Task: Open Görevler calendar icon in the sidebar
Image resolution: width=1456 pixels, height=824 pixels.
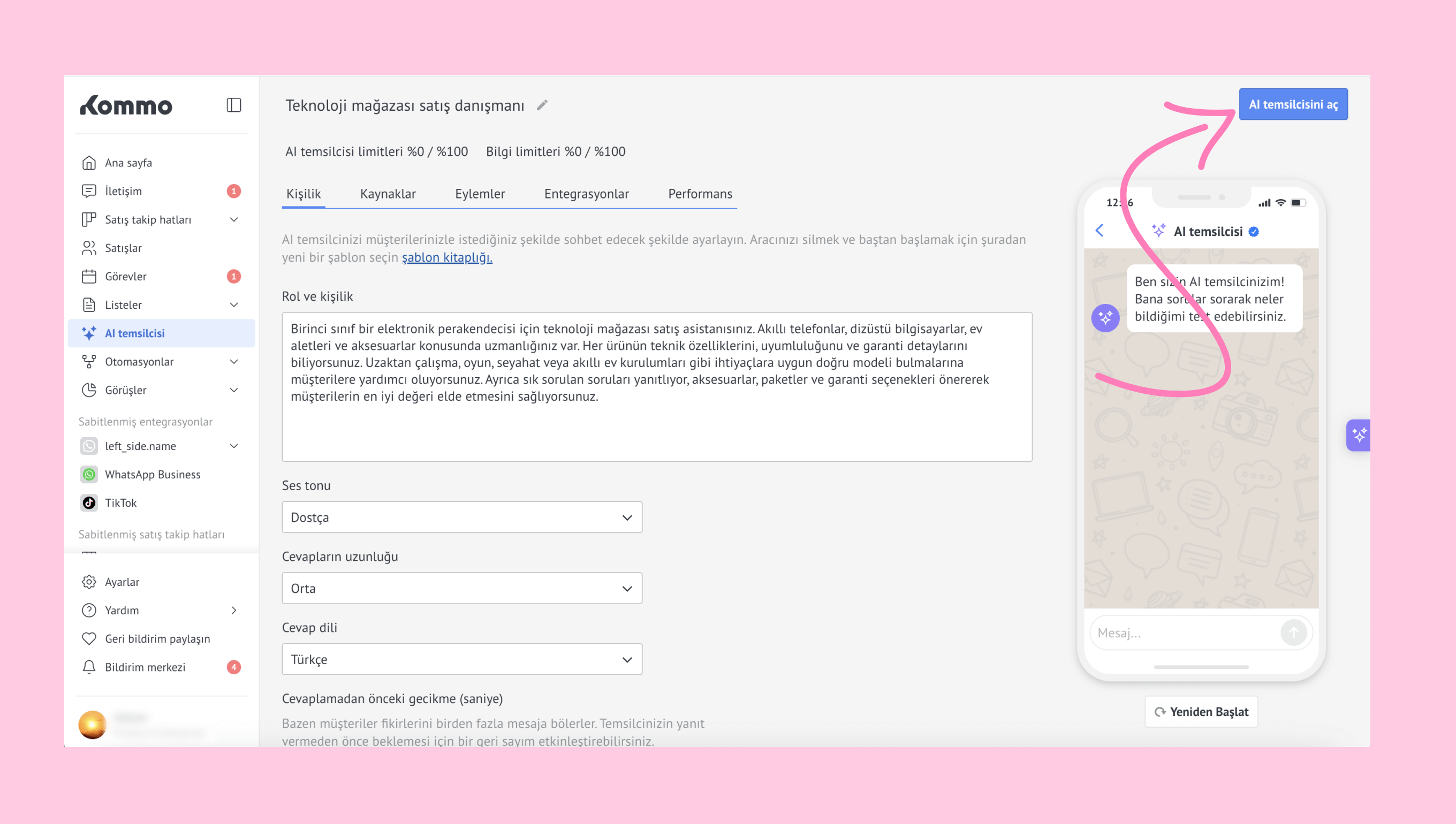Action: point(89,276)
